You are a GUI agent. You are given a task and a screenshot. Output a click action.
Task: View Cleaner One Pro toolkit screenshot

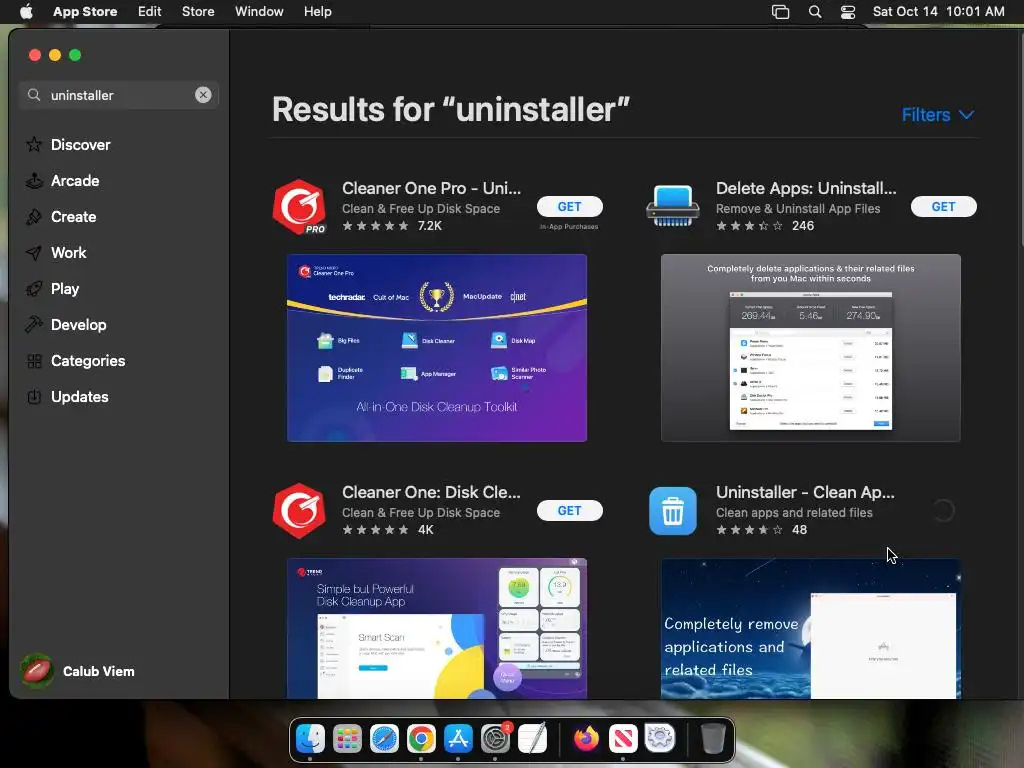coord(437,348)
